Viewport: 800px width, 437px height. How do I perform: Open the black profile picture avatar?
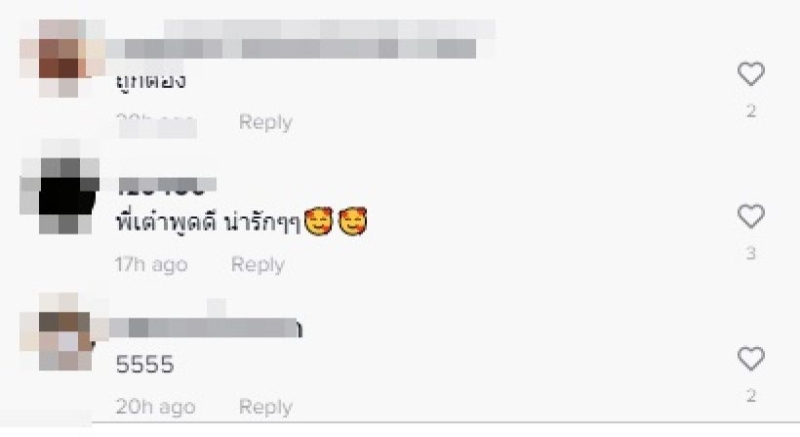pos(60,196)
